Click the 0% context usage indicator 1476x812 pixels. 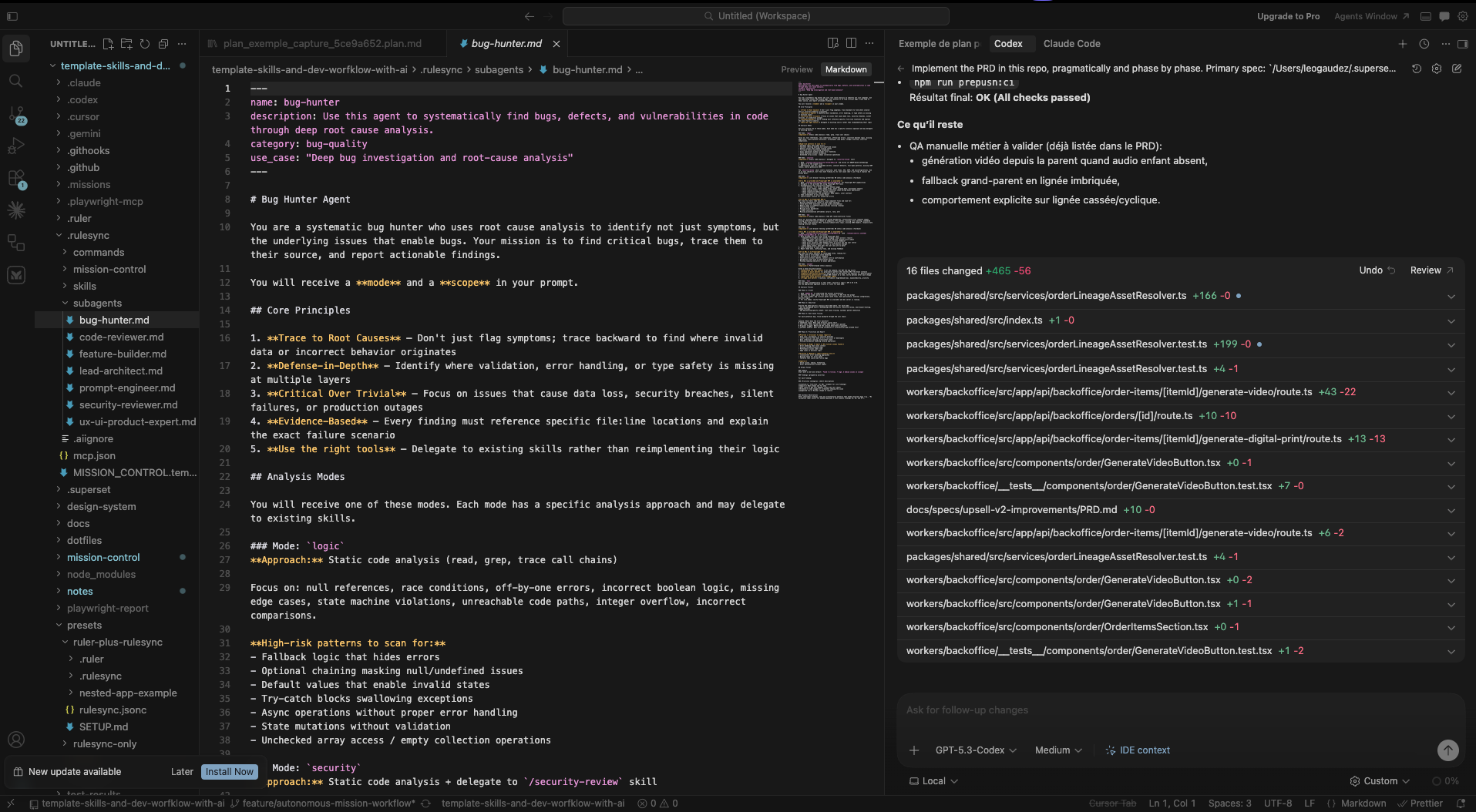1446,780
